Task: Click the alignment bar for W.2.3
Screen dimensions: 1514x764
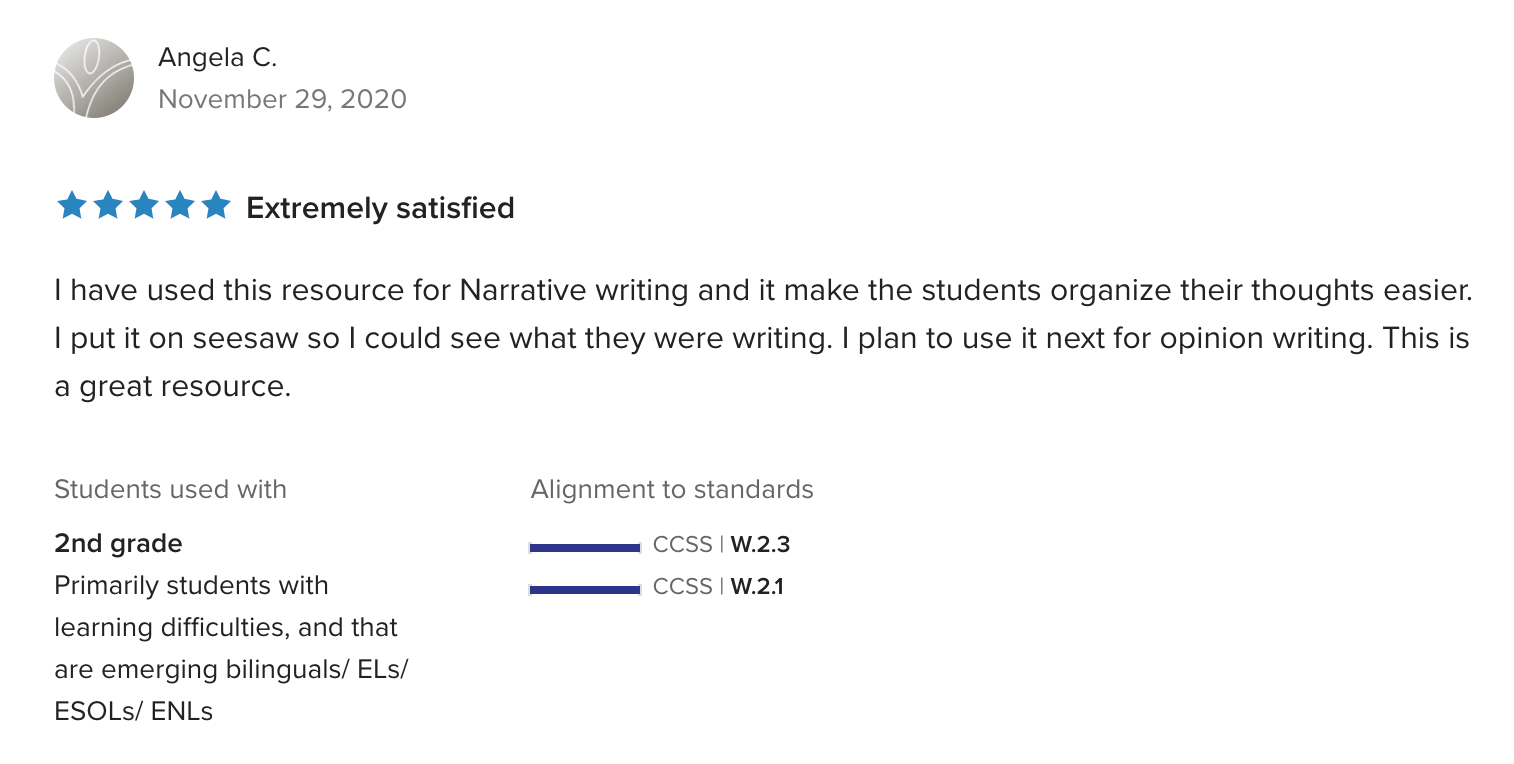Action: (585, 547)
